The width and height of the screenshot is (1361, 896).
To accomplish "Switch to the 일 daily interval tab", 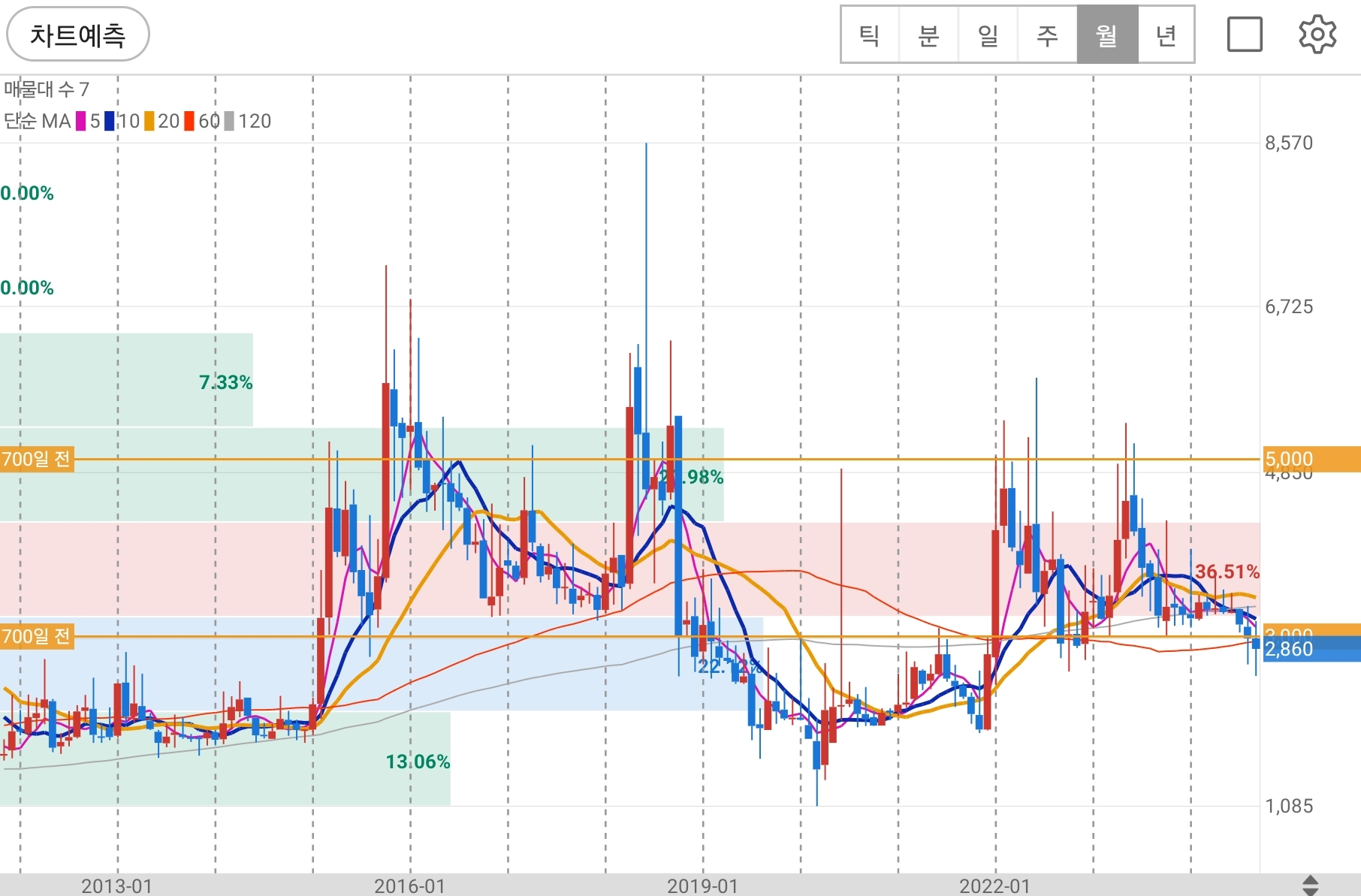I will [988, 35].
